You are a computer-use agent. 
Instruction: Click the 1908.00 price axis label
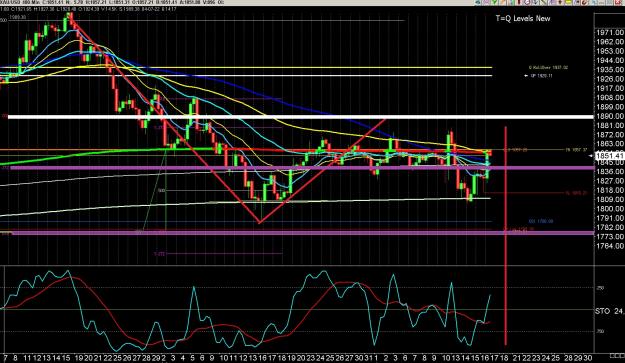[x=610, y=98]
